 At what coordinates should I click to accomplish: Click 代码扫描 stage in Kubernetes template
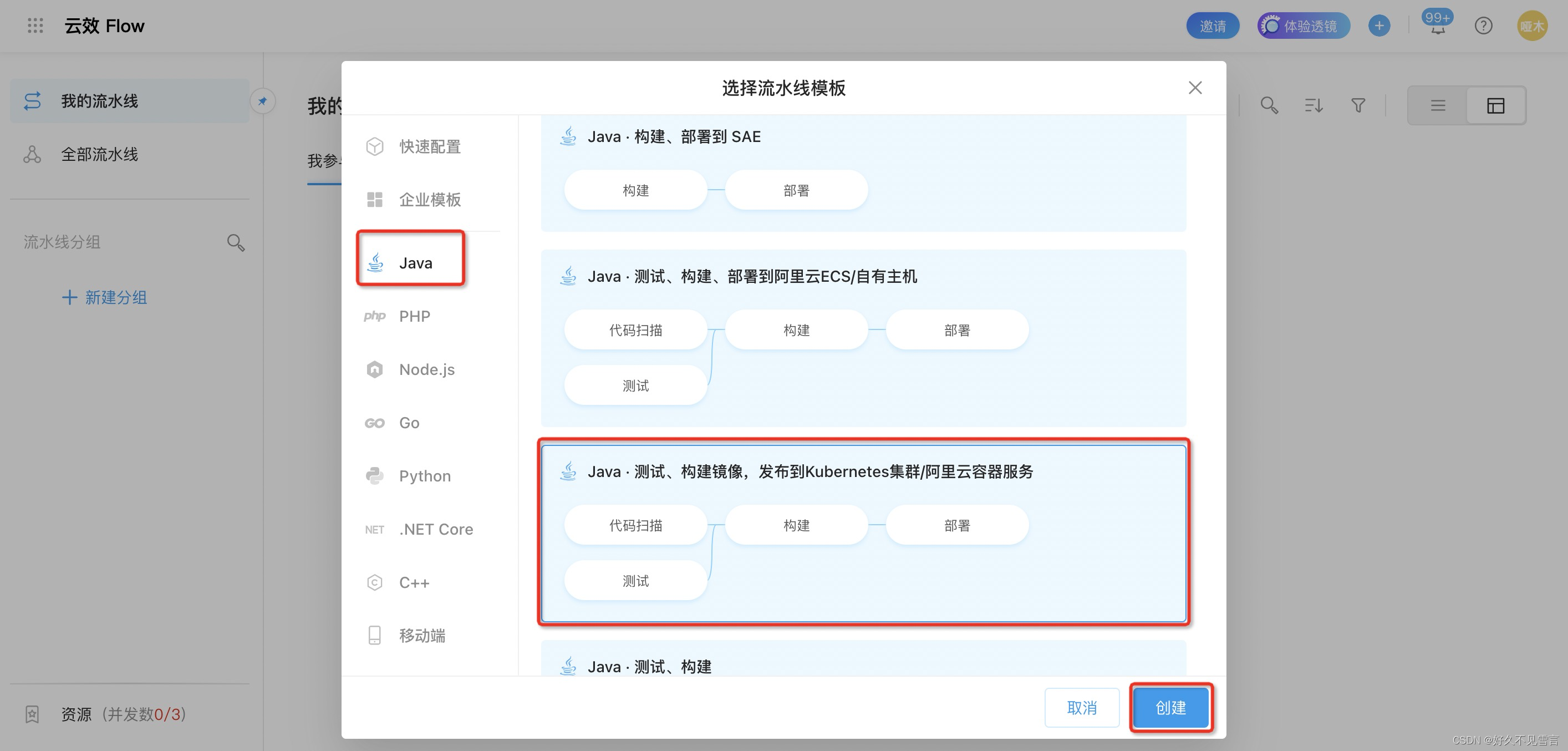635,524
